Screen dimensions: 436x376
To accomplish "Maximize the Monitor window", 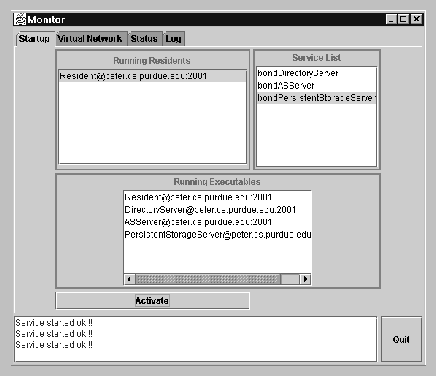I will click(403, 19).
